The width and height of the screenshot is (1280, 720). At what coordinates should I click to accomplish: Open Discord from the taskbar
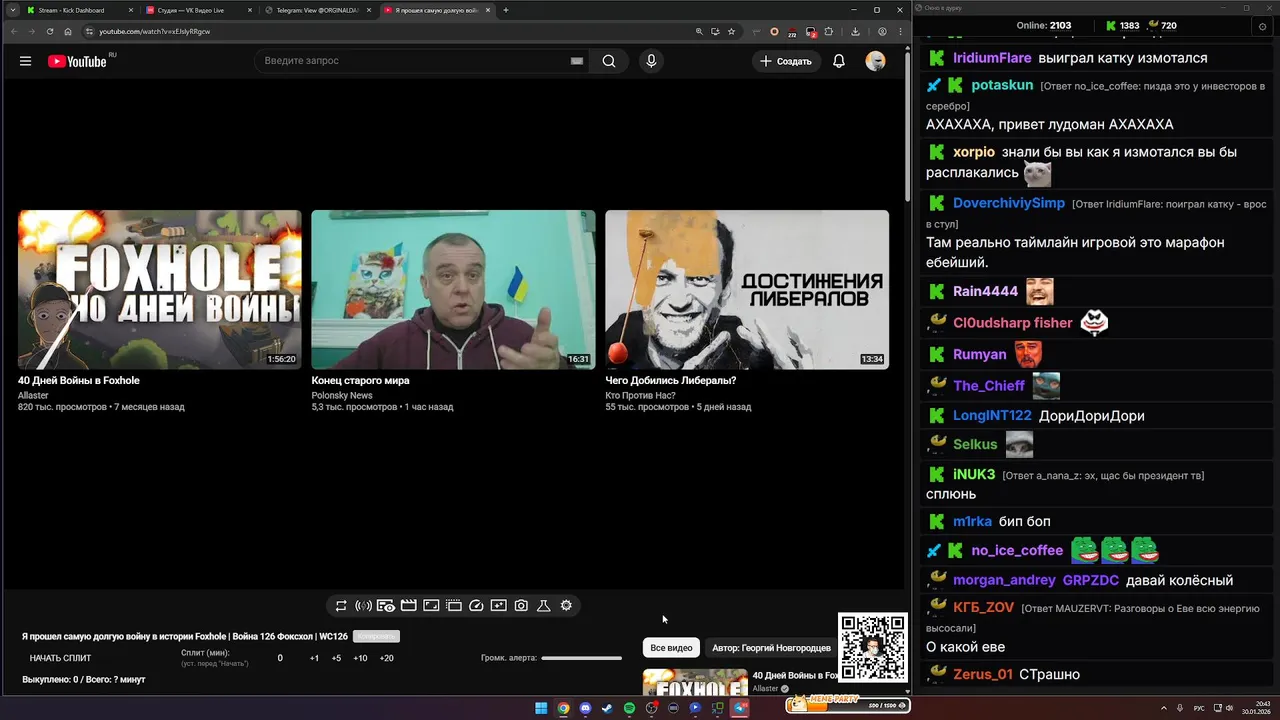click(585, 708)
